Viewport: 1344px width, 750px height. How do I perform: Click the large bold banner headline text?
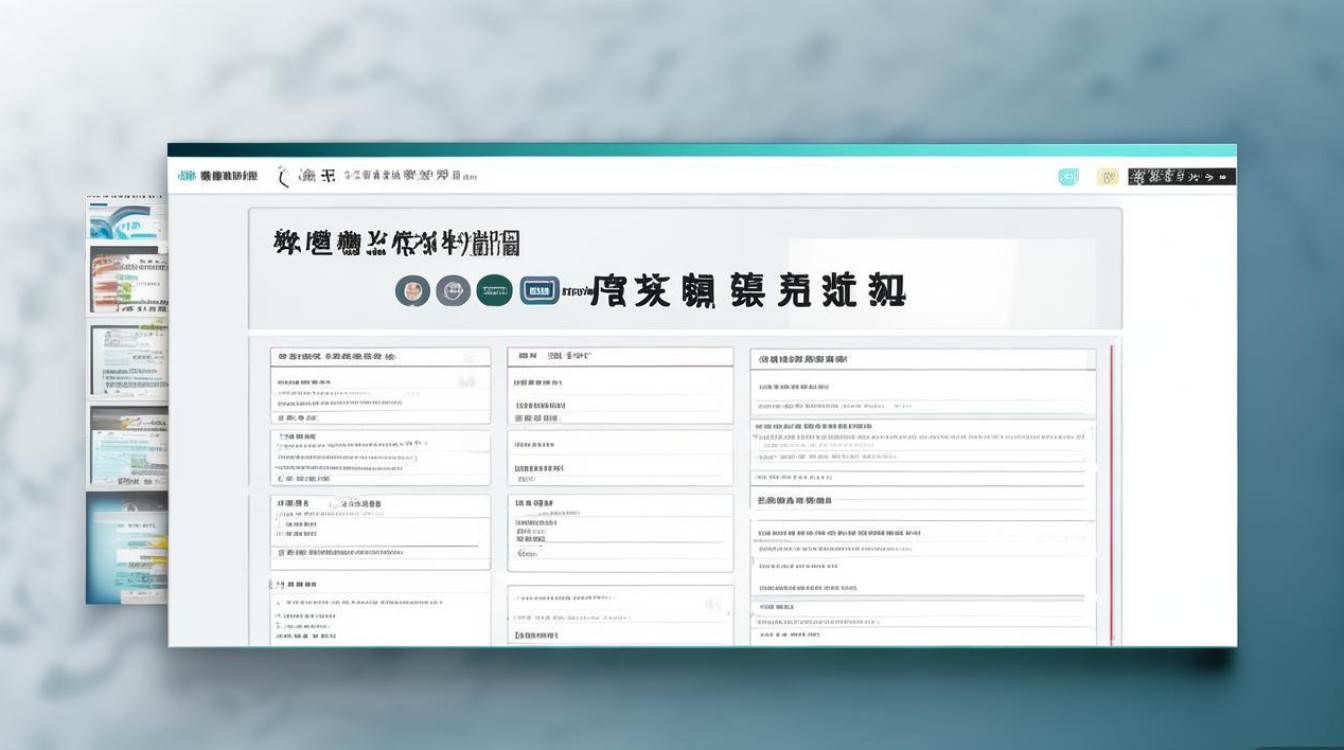pos(748,291)
